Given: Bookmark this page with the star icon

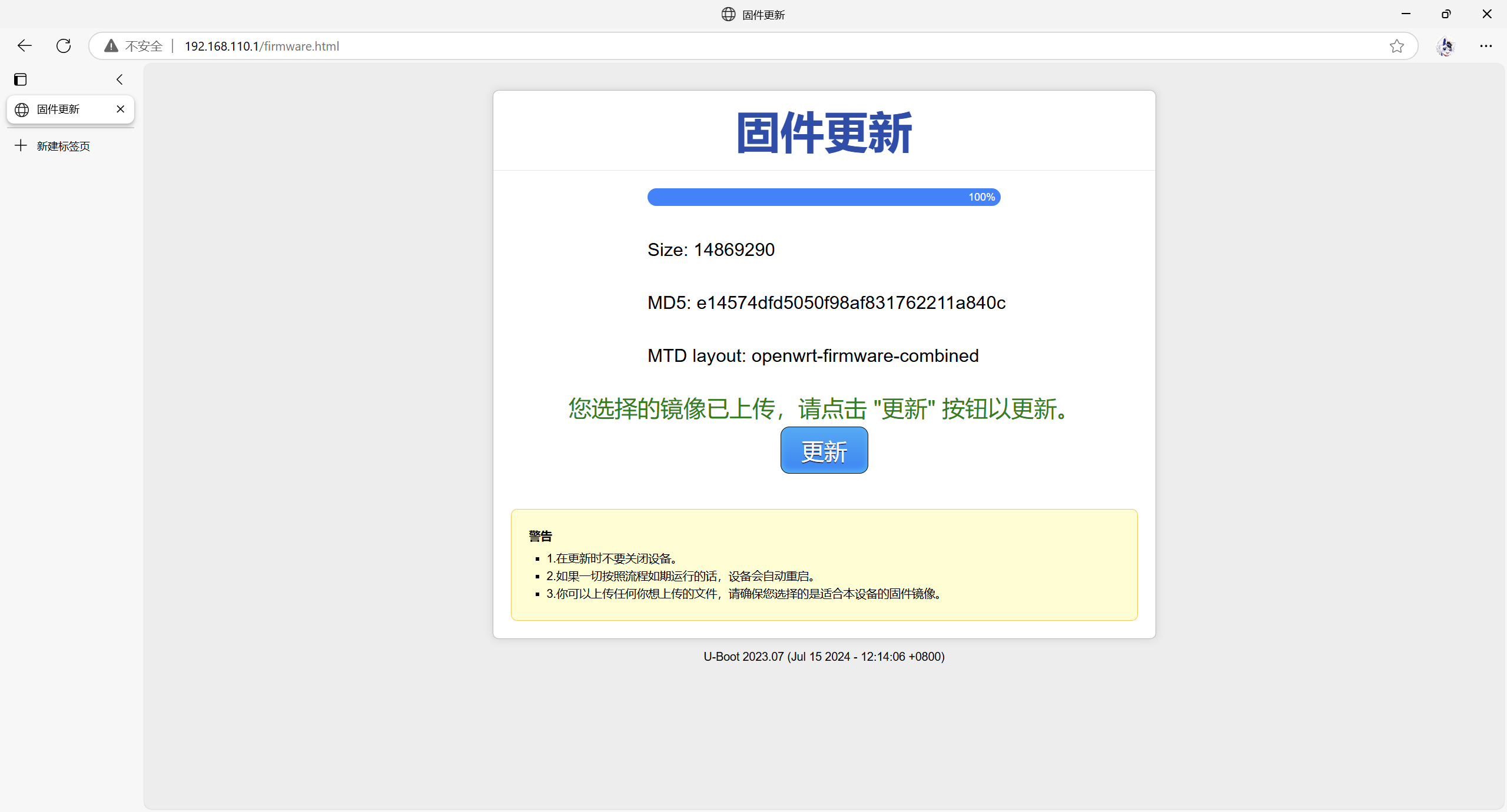Looking at the screenshot, I should click(1396, 46).
